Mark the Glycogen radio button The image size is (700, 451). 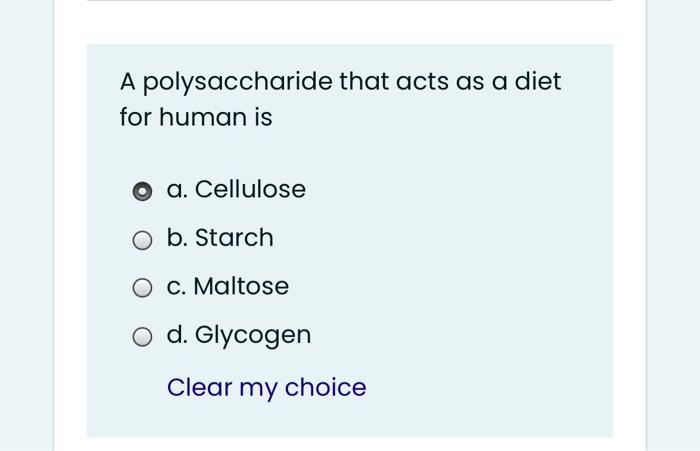[143, 337]
